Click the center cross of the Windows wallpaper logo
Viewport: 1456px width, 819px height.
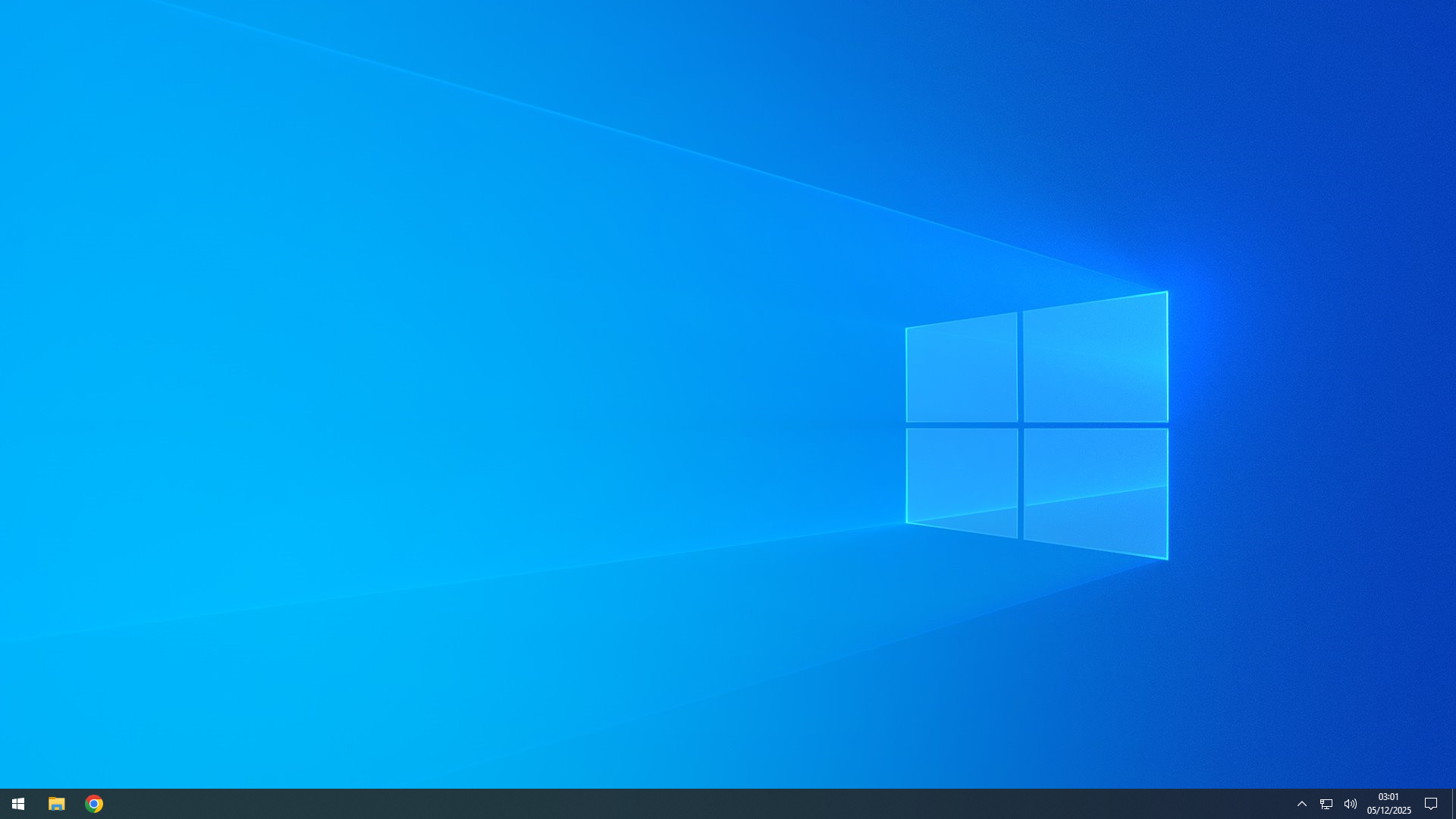[1021, 425]
